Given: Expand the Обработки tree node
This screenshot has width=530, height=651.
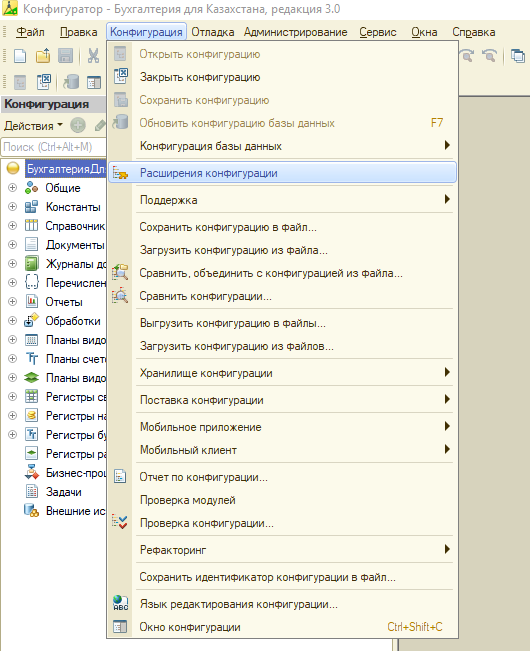Looking at the screenshot, I should [12, 321].
